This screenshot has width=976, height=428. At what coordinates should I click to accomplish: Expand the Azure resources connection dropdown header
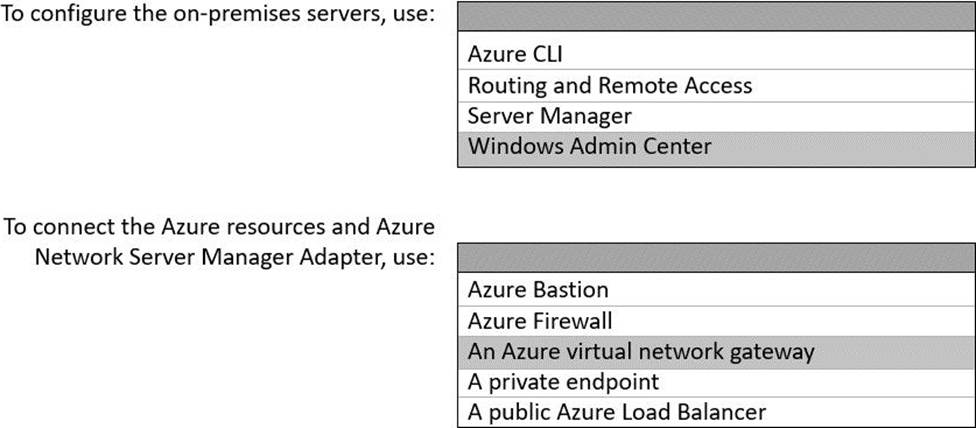click(716, 258)
